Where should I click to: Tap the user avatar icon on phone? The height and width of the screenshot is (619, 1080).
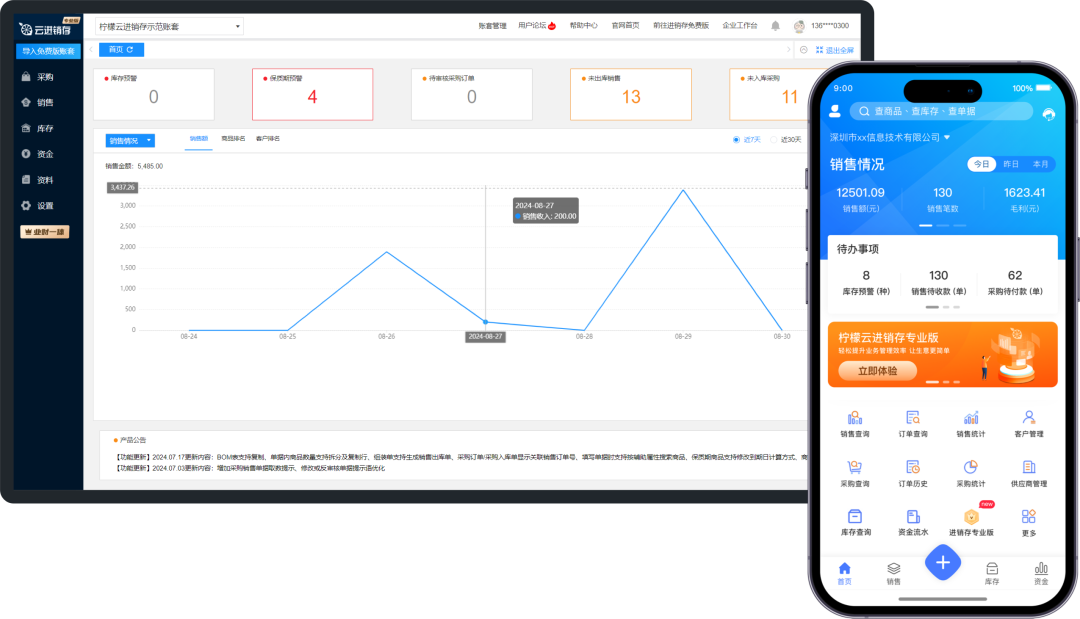coord(835,111)
